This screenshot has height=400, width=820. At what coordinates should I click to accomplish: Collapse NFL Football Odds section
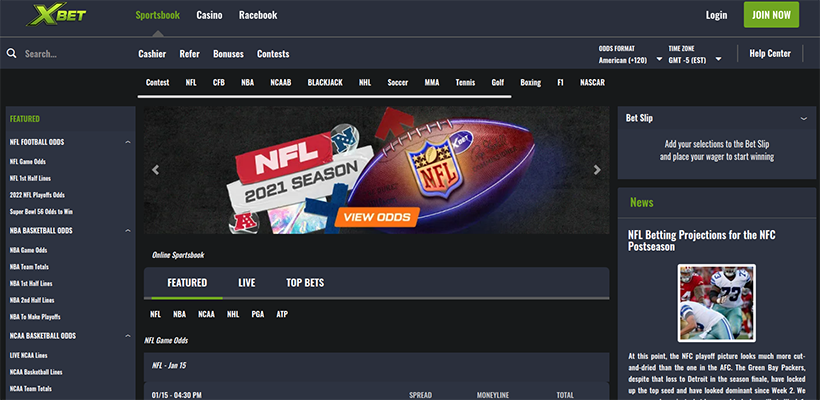[x=128, y=142]
